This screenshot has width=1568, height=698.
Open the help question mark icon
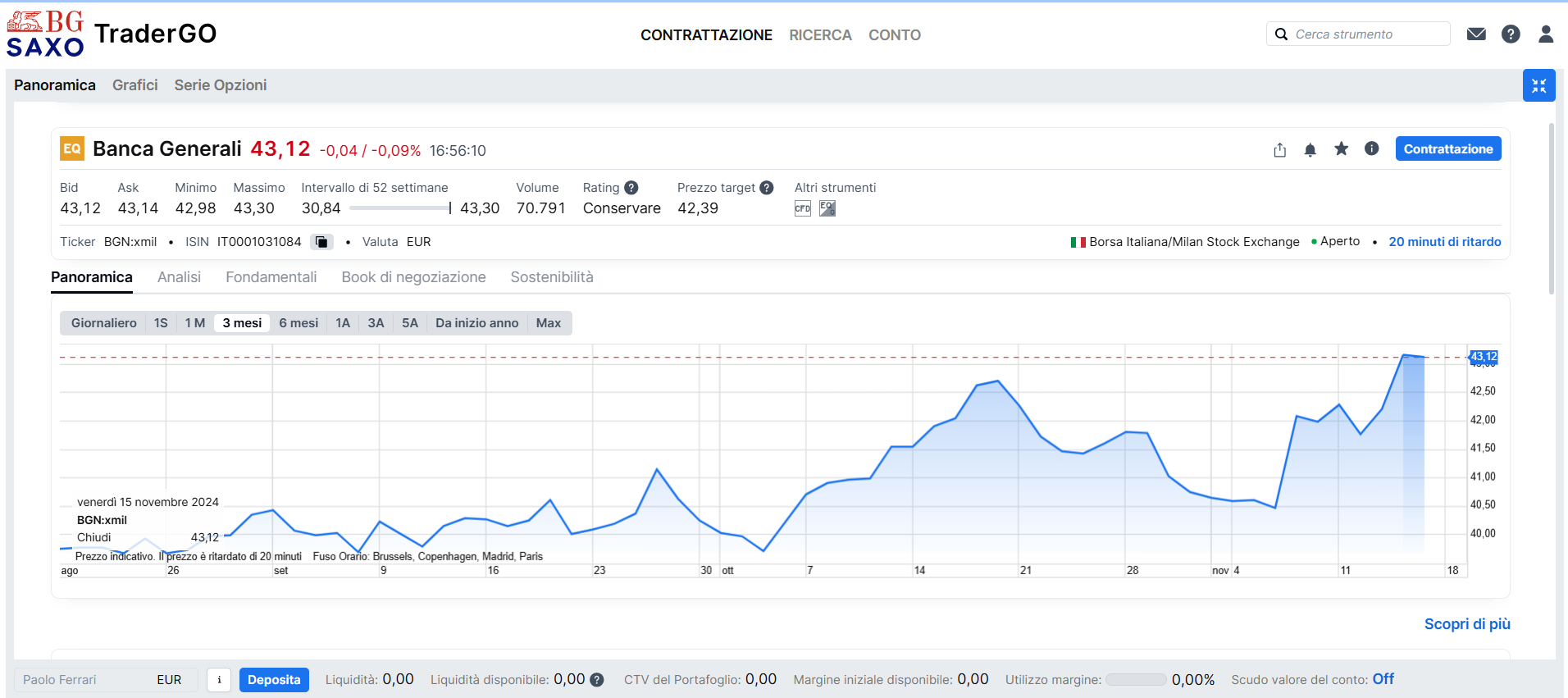(x=1511, y=34)
